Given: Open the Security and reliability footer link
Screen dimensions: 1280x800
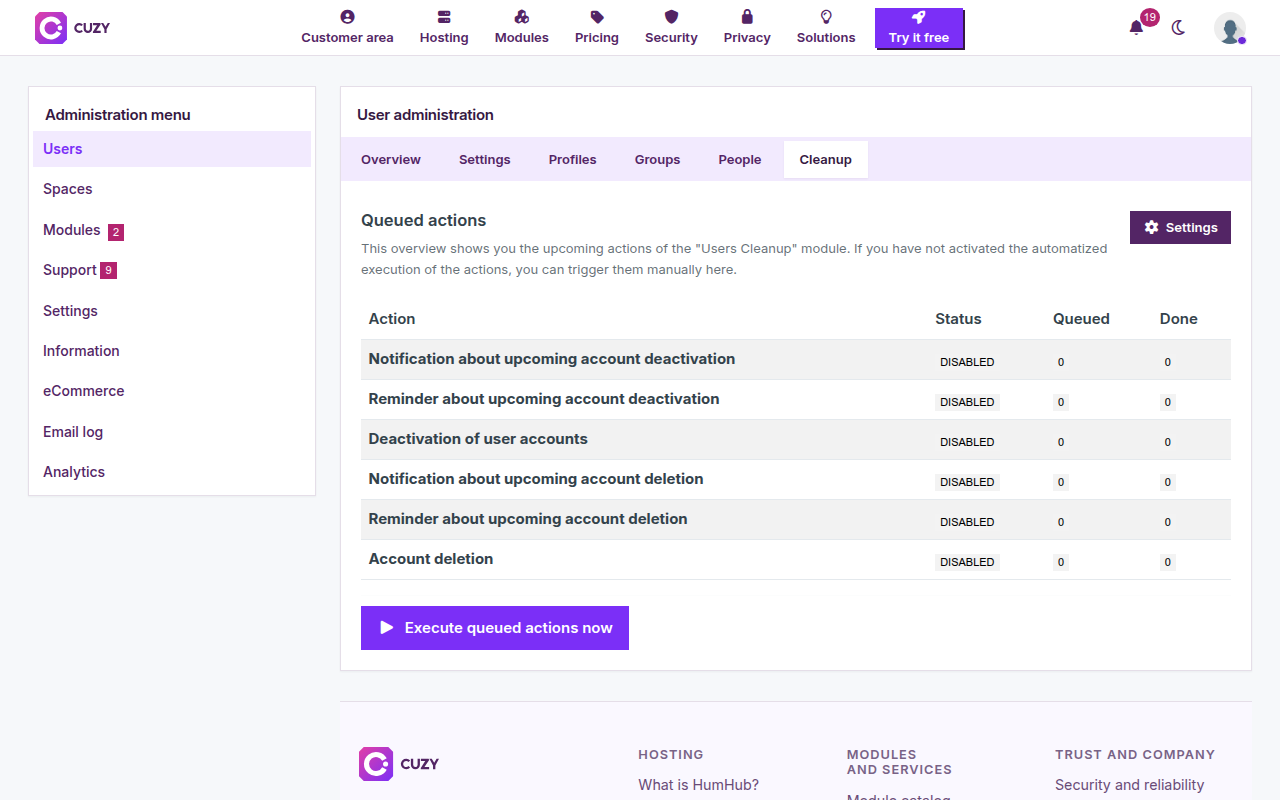Looking at the screenshot, I should (1130, 785).
